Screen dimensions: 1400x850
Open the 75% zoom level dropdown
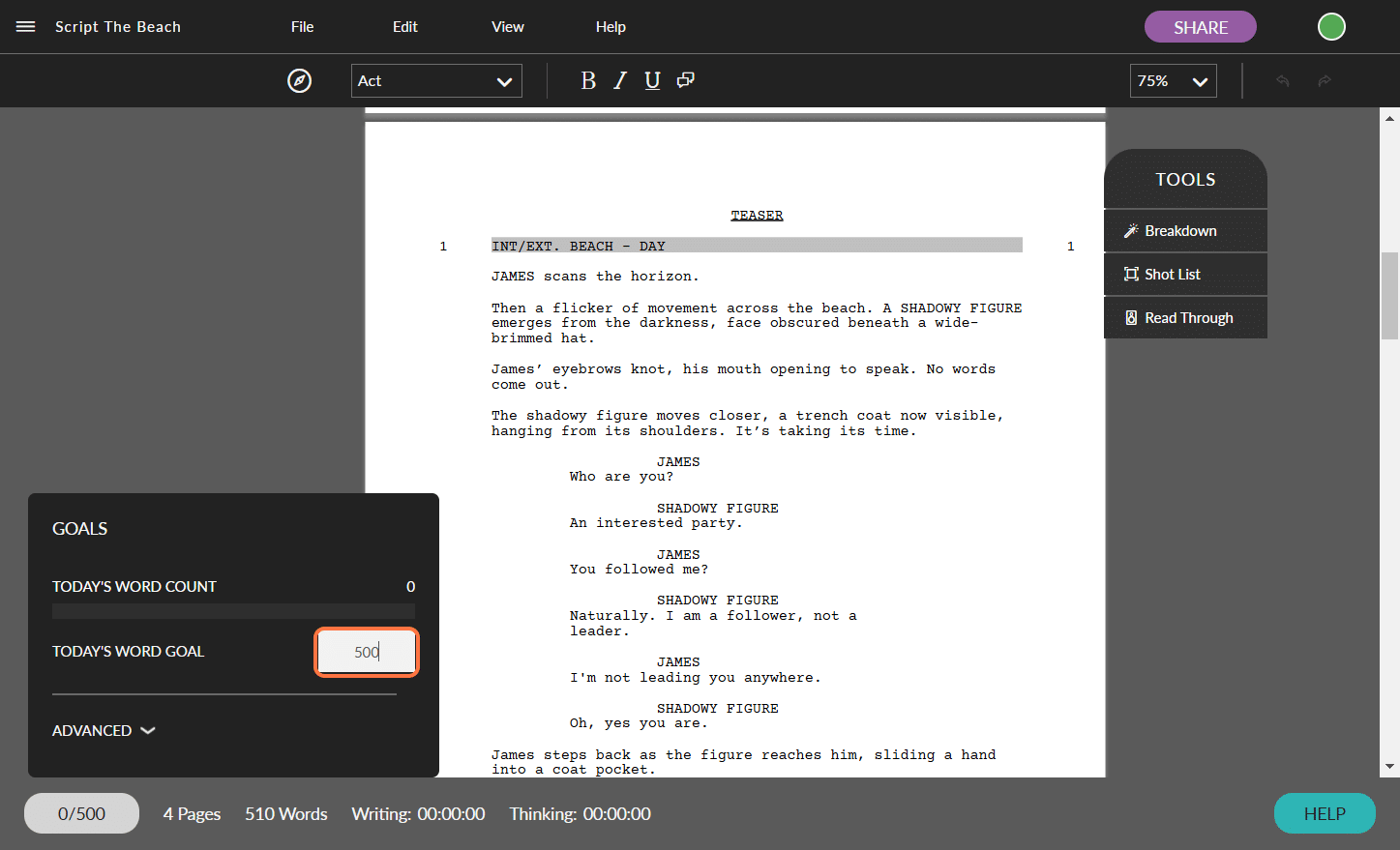1173,80
